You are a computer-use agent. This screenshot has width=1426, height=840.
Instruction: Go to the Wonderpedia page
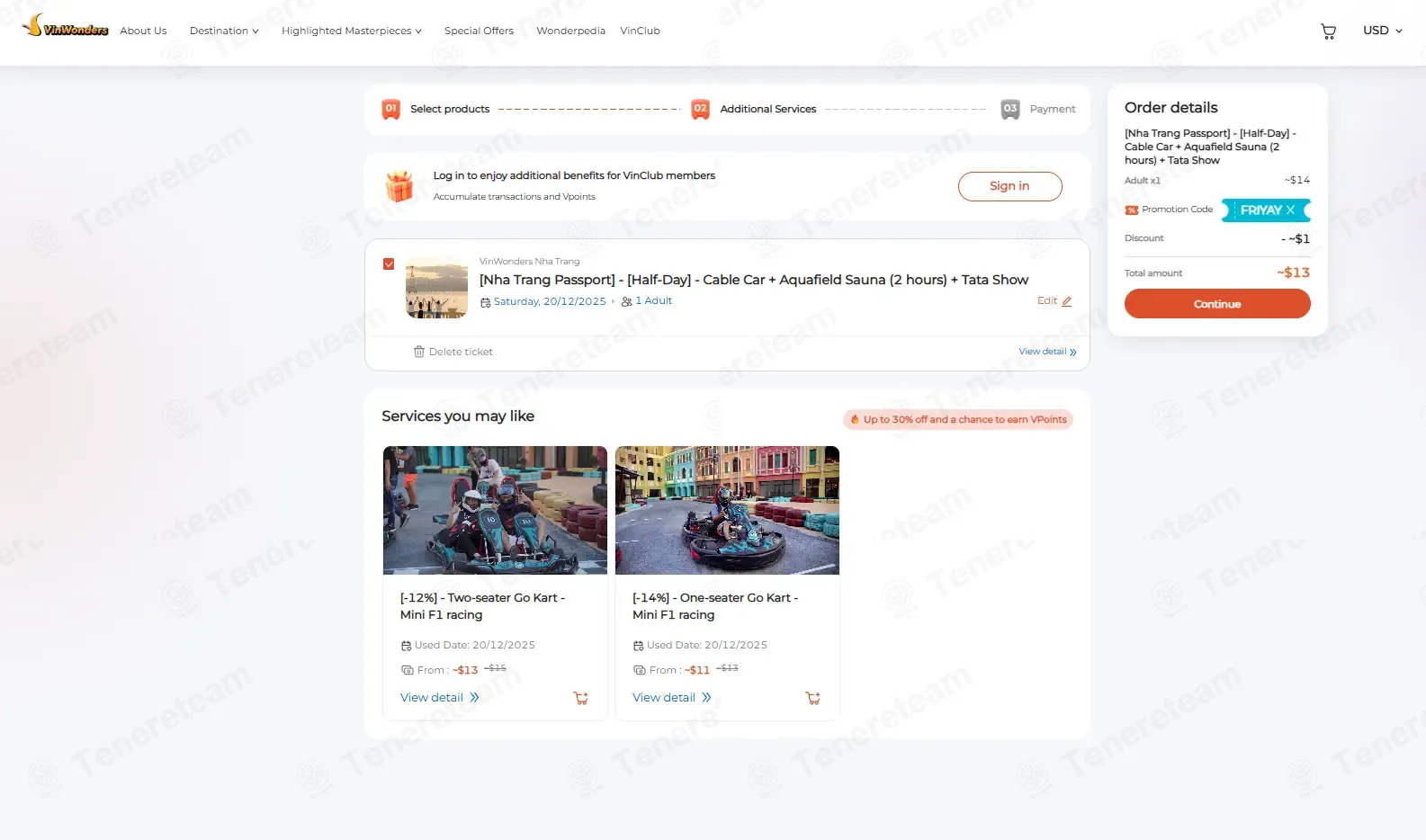570,31
